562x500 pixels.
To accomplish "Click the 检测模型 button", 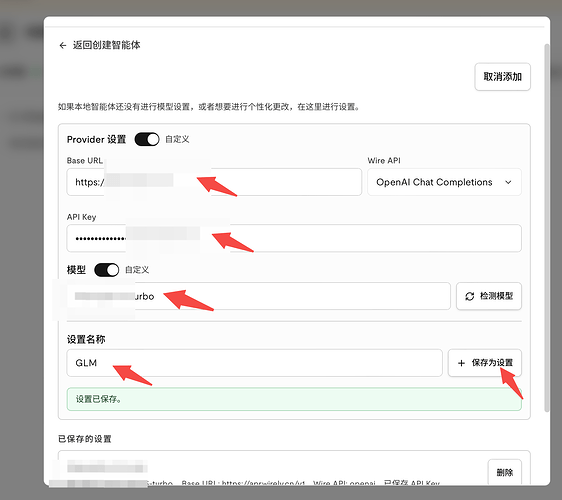I will (x=489, y=296).
